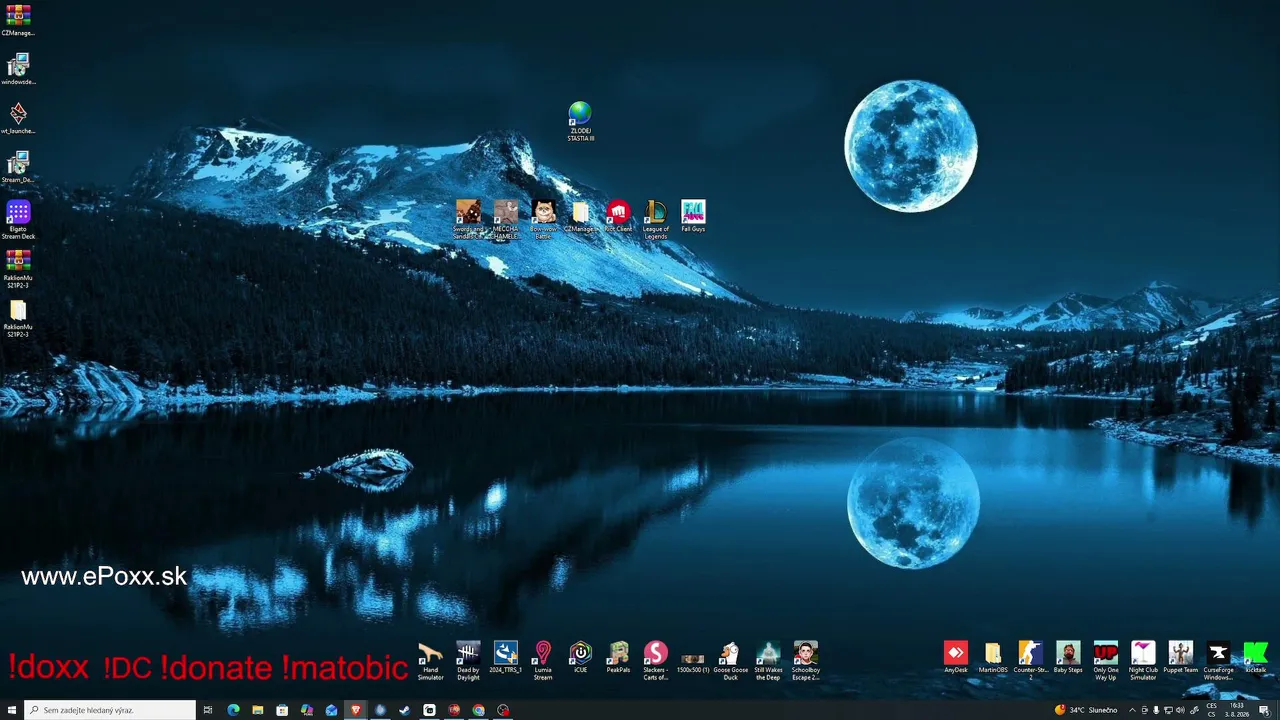The height and width of the screenshot is (720, 1280).
Task: Open the Windows Start menu
Action: pyautogui.click(x=12, y=710)
